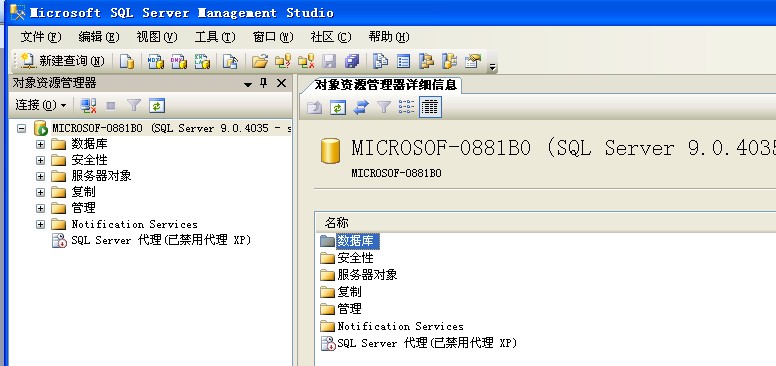This screenshot has width=776, height=366.
Task: Click the 新建查询 new query button
Action: [x=63, y=61]
